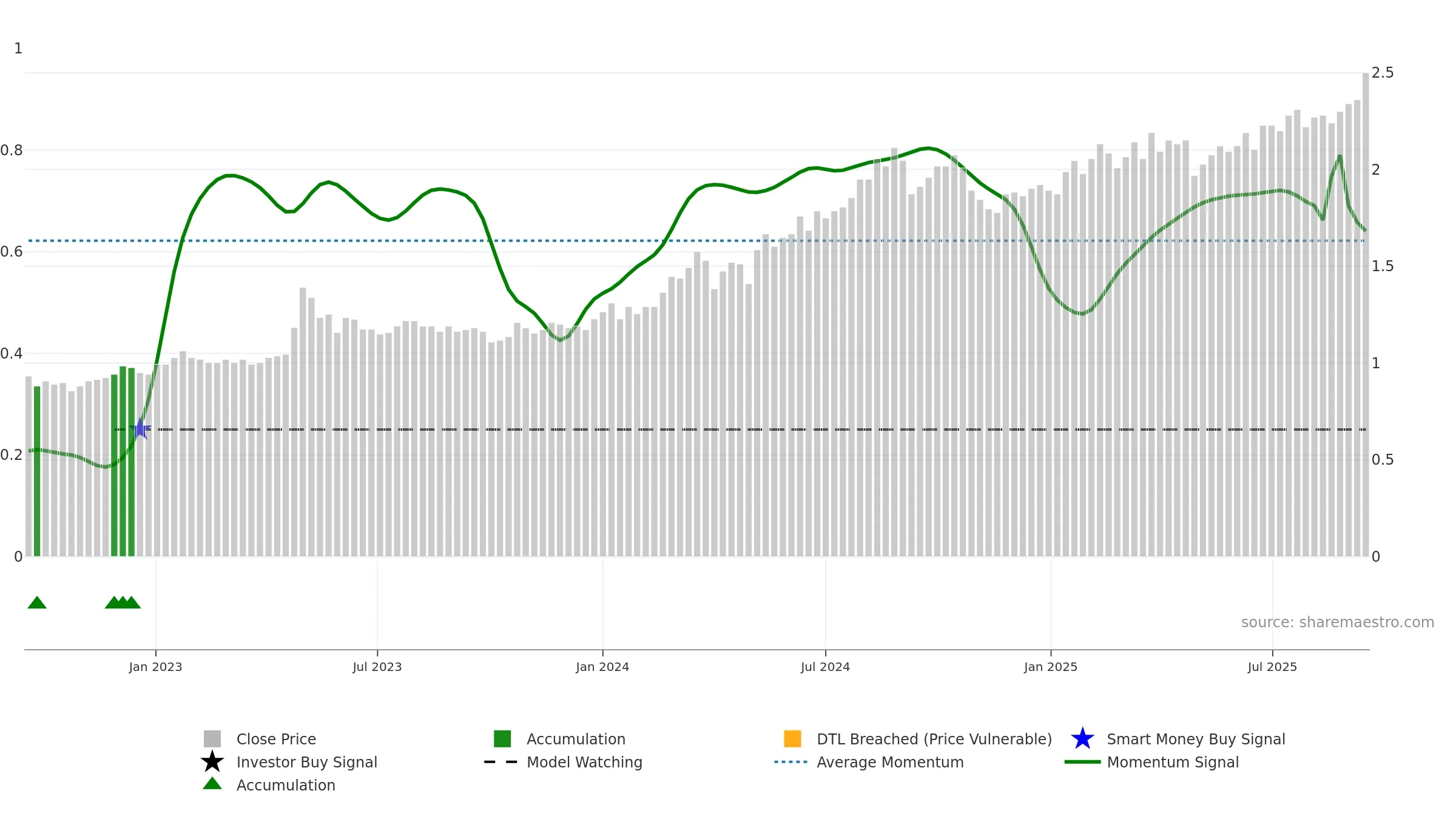The width and height of the screenshot is (1456, 819).
Task: Click the dotted Average Momentum legend line icon
Action: point(791,762)
